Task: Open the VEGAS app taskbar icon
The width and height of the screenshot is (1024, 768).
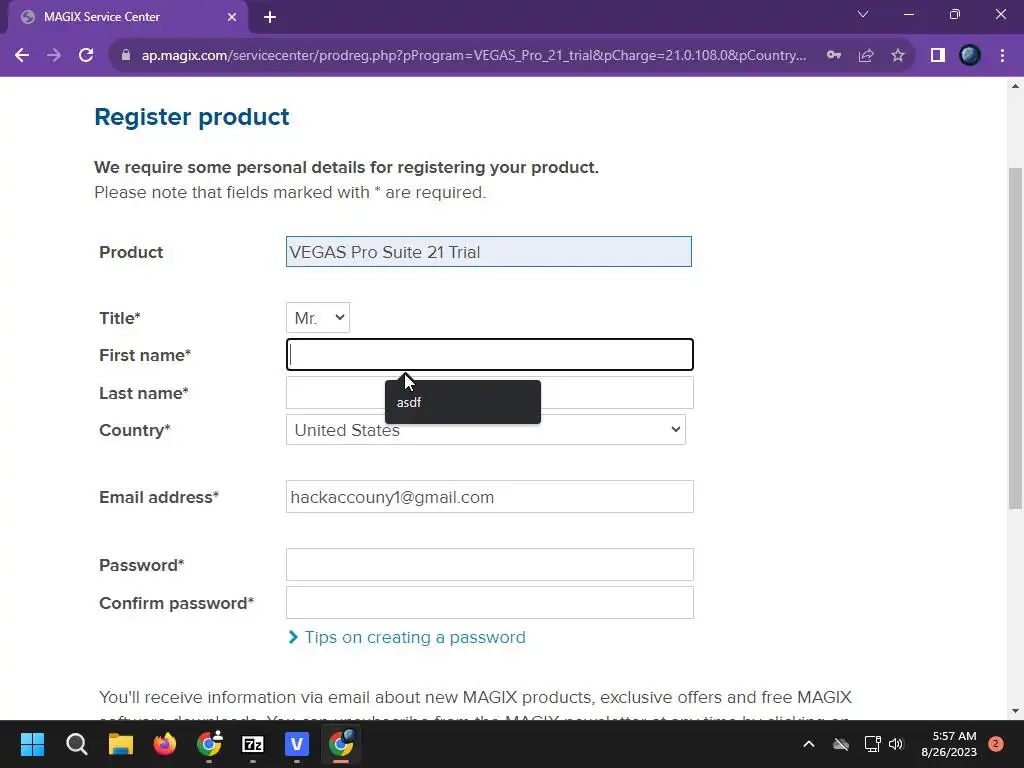Action: (296, 744)
